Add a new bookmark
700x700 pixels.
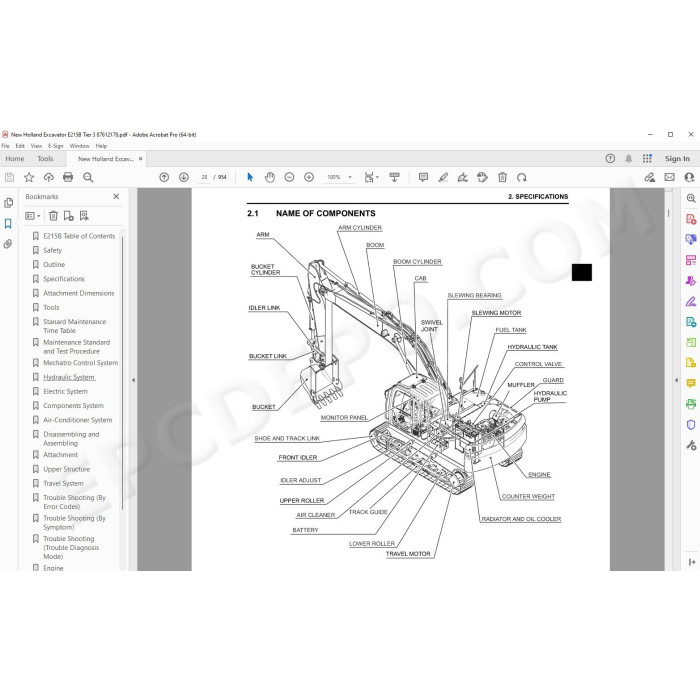click(x=68, y=216)
